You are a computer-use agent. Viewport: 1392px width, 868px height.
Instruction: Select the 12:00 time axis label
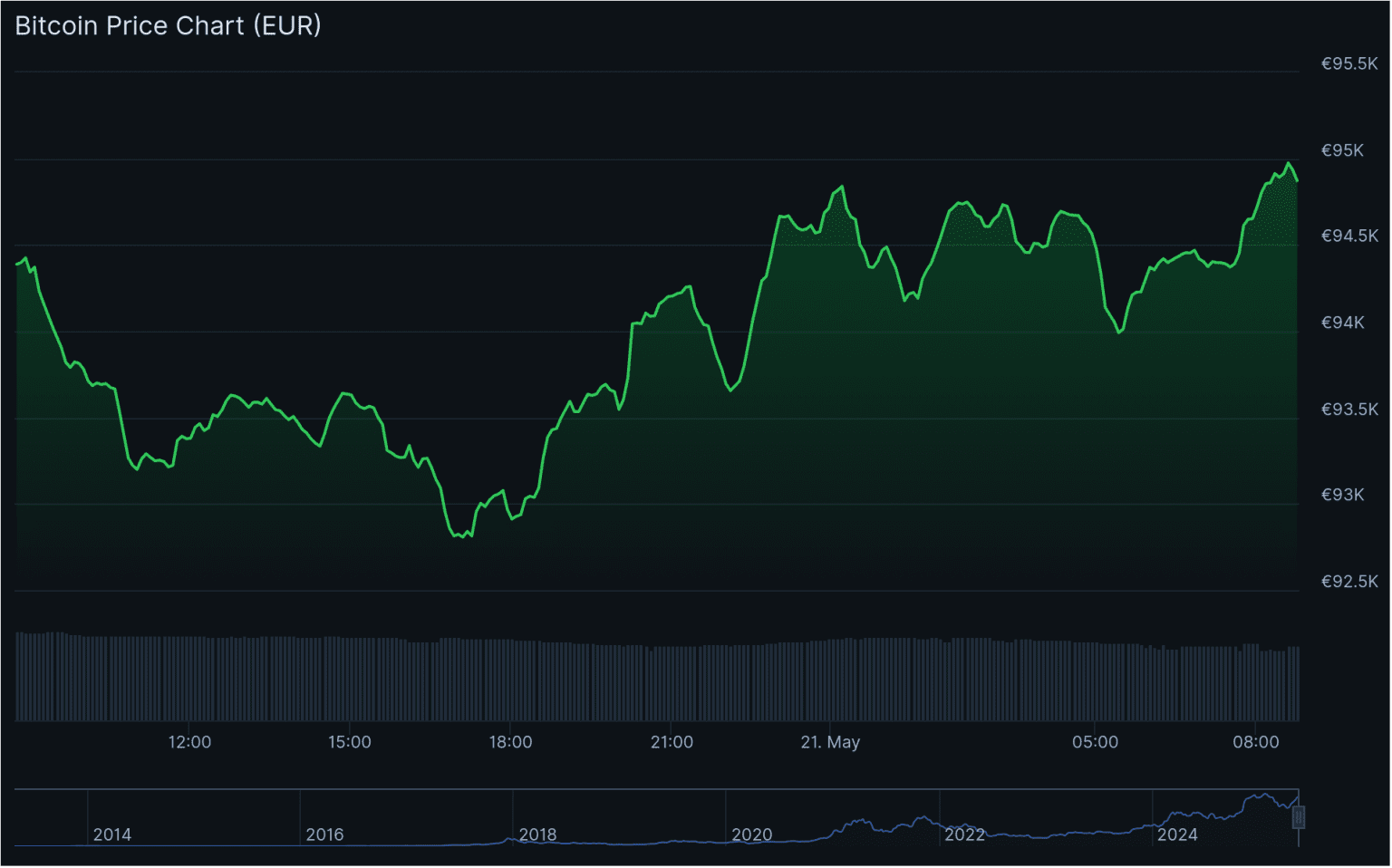click(x=189, y=741)
